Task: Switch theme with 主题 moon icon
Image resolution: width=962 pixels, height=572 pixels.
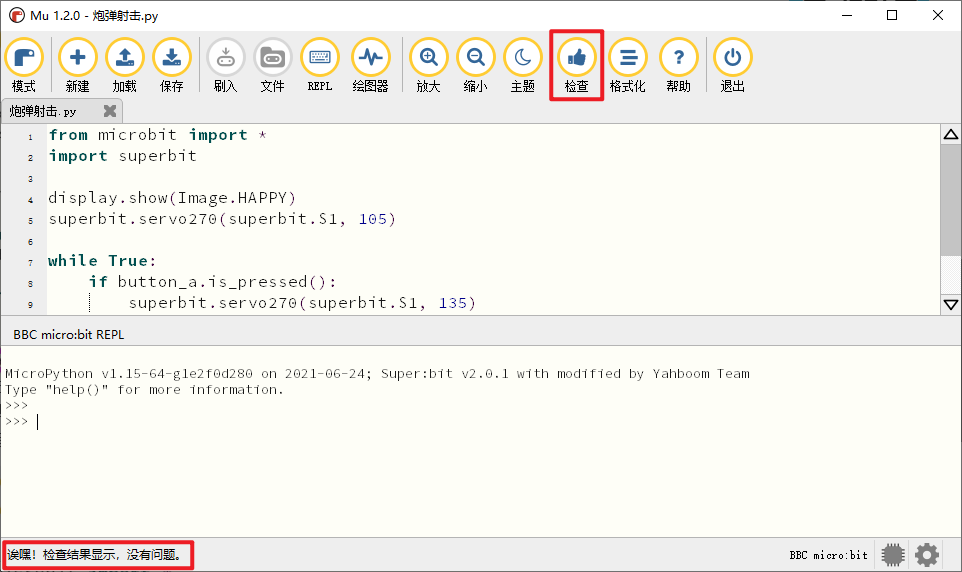Action: pyautogui.click(x=523, y=65)
